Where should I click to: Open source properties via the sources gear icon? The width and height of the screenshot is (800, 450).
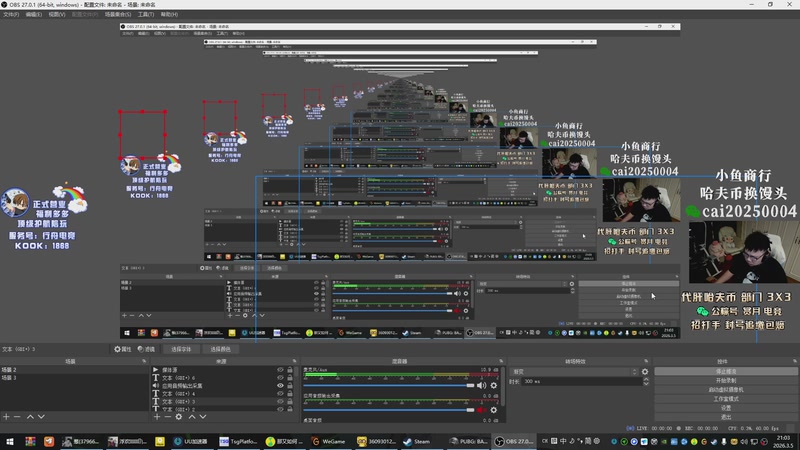(179, 416)
